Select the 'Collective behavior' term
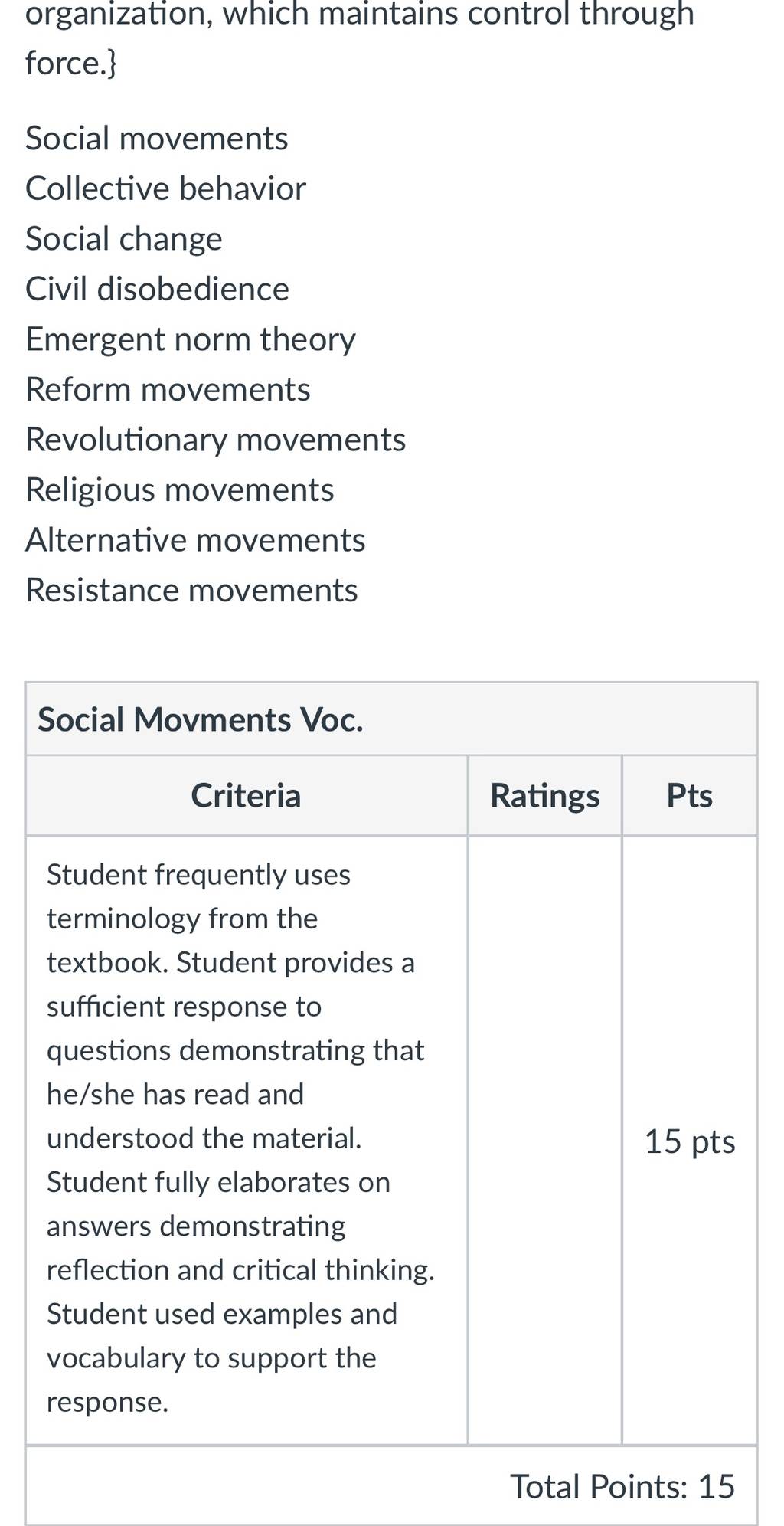784x1526 pixels. pyautogui.click(x=165, y=188)
